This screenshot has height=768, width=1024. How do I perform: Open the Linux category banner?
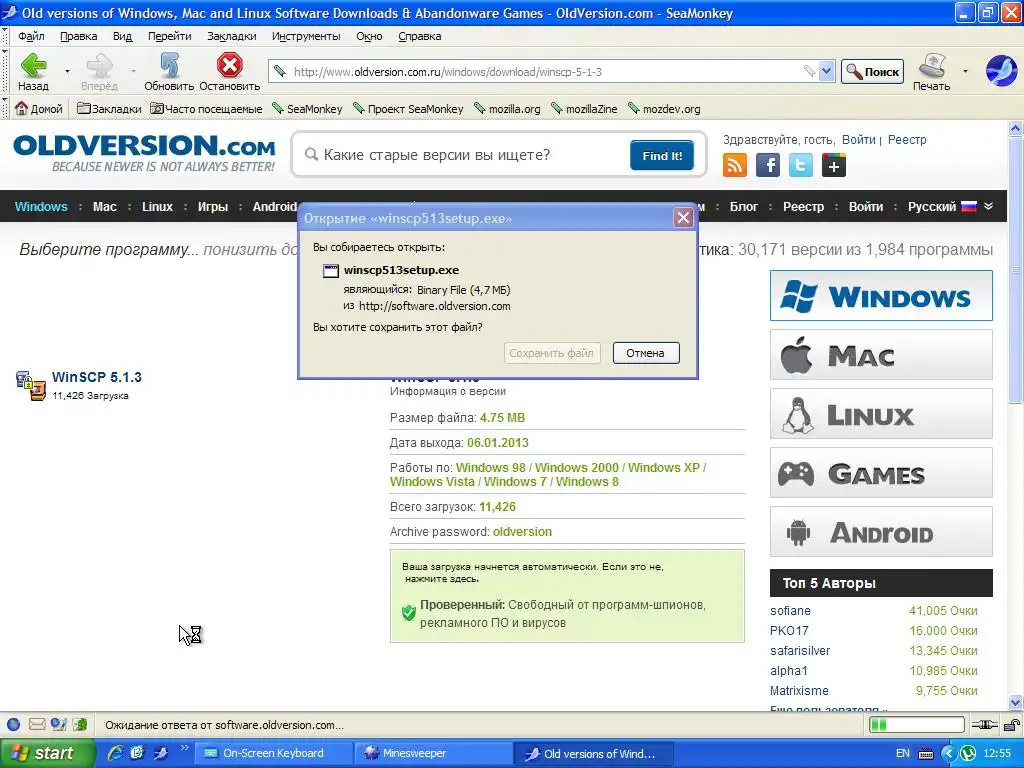(881, 414)
